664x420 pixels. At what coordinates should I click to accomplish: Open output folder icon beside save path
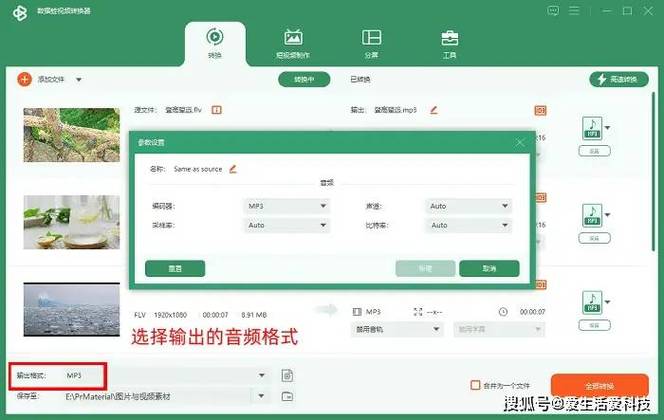(x=287, y=396)
